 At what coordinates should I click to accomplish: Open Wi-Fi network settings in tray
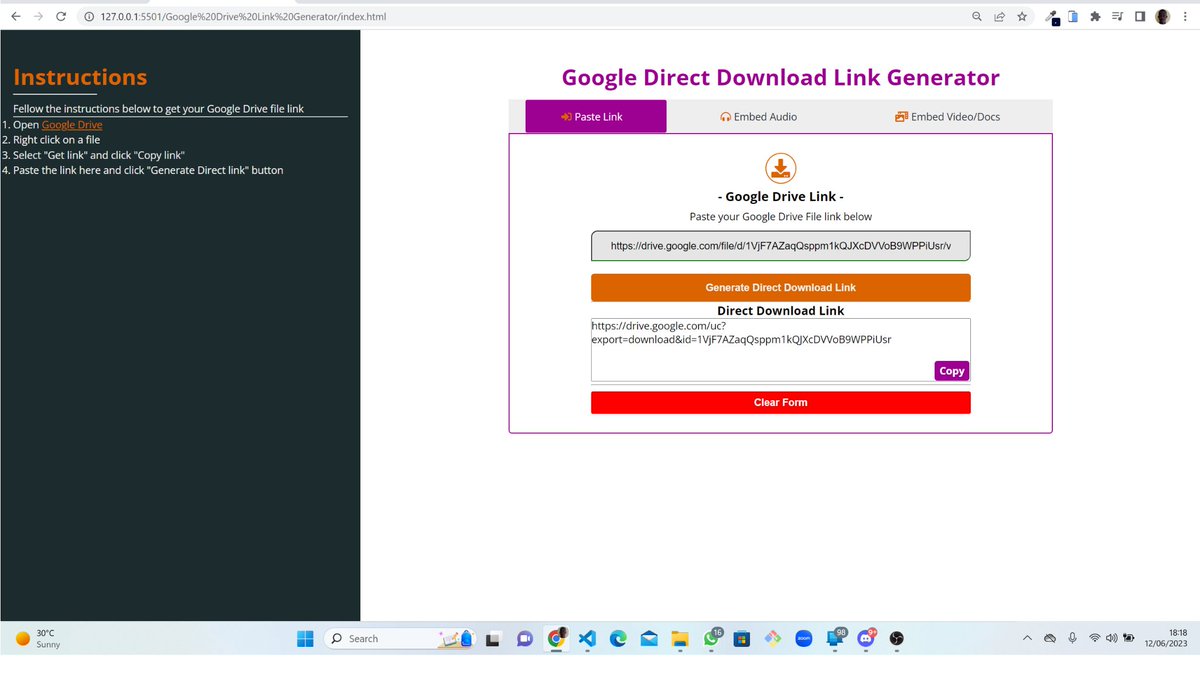click(1095, 638)
